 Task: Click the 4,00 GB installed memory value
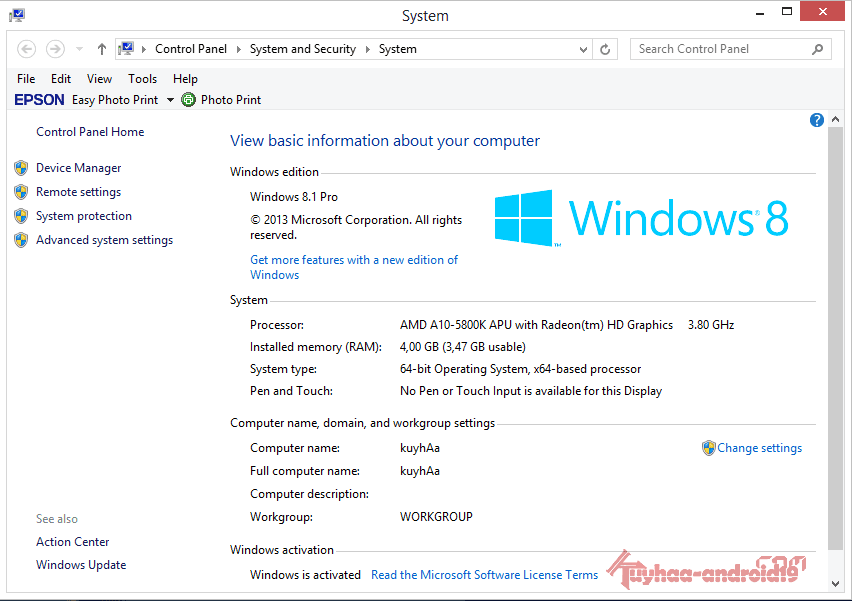pyautogui.click(x=463, y=347)
